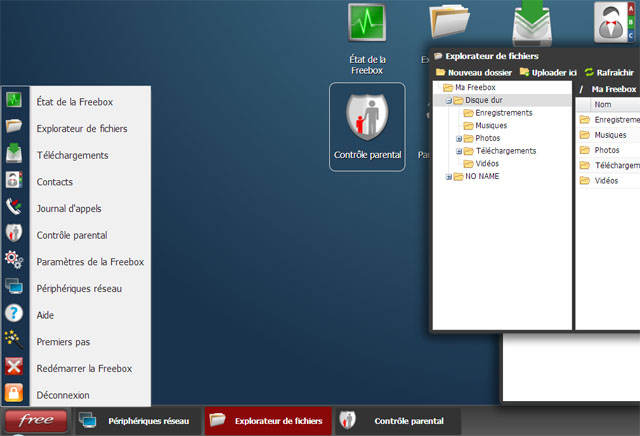This screenshot has width=640, height=436.
Task: Switch to Périphériques réseau taskbar item
Action: pos(138,421)
